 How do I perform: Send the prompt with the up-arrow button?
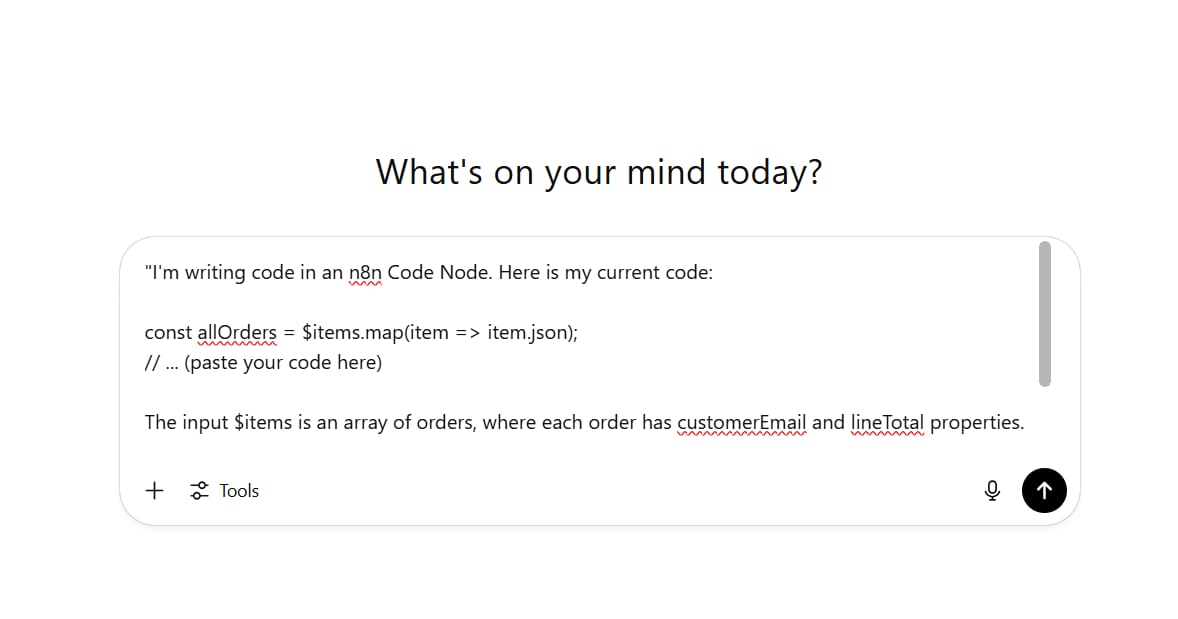(1044, 491)
